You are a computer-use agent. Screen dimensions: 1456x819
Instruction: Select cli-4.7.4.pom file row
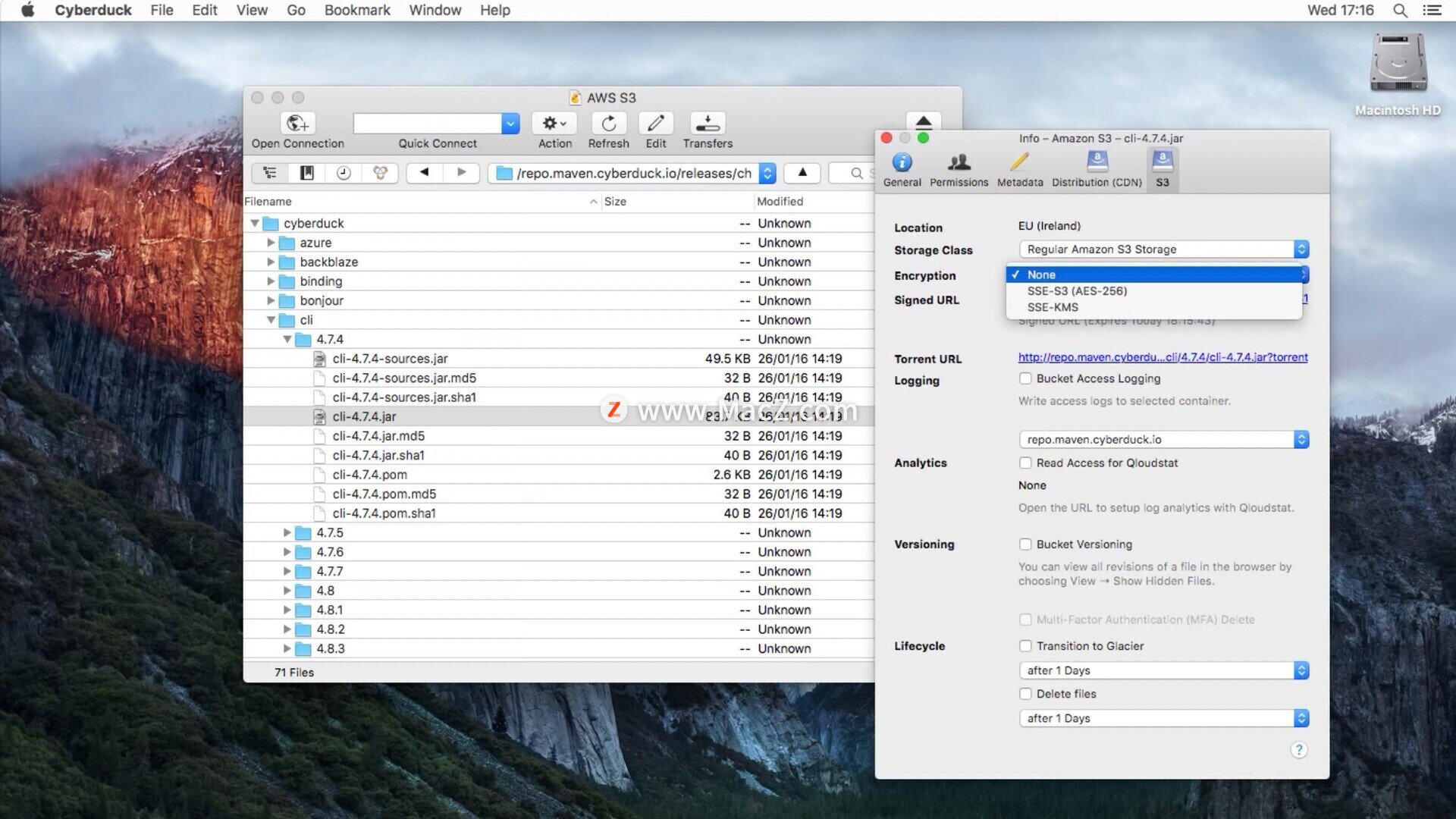(559, 475)
